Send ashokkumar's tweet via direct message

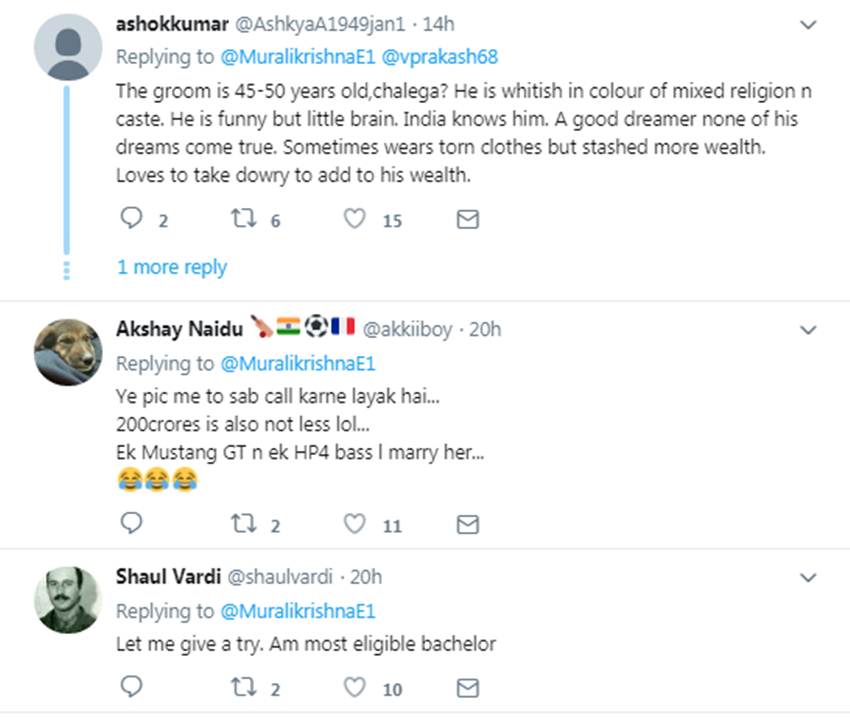467,219
